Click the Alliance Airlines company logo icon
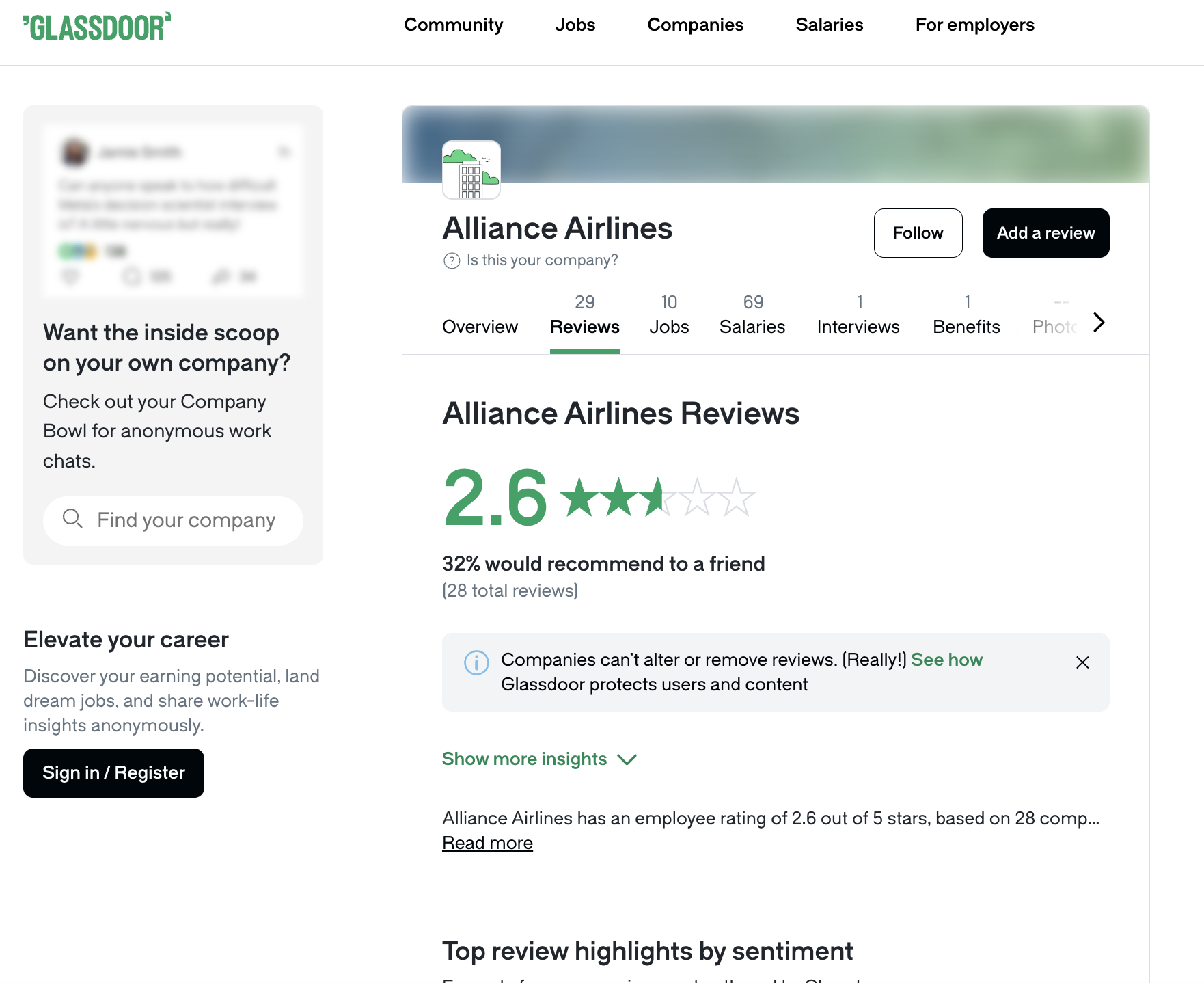1204x983 pixels. (x=471, y=170)
